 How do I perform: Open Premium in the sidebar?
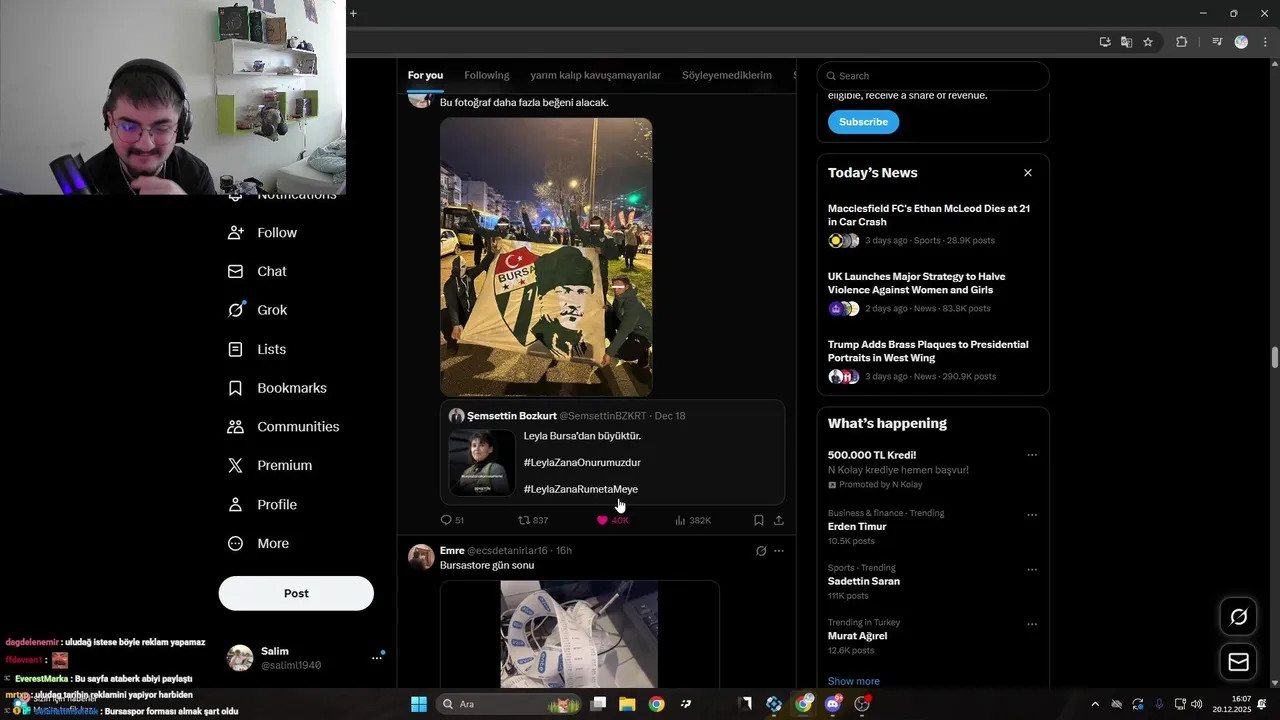click(x=270, y=465)
